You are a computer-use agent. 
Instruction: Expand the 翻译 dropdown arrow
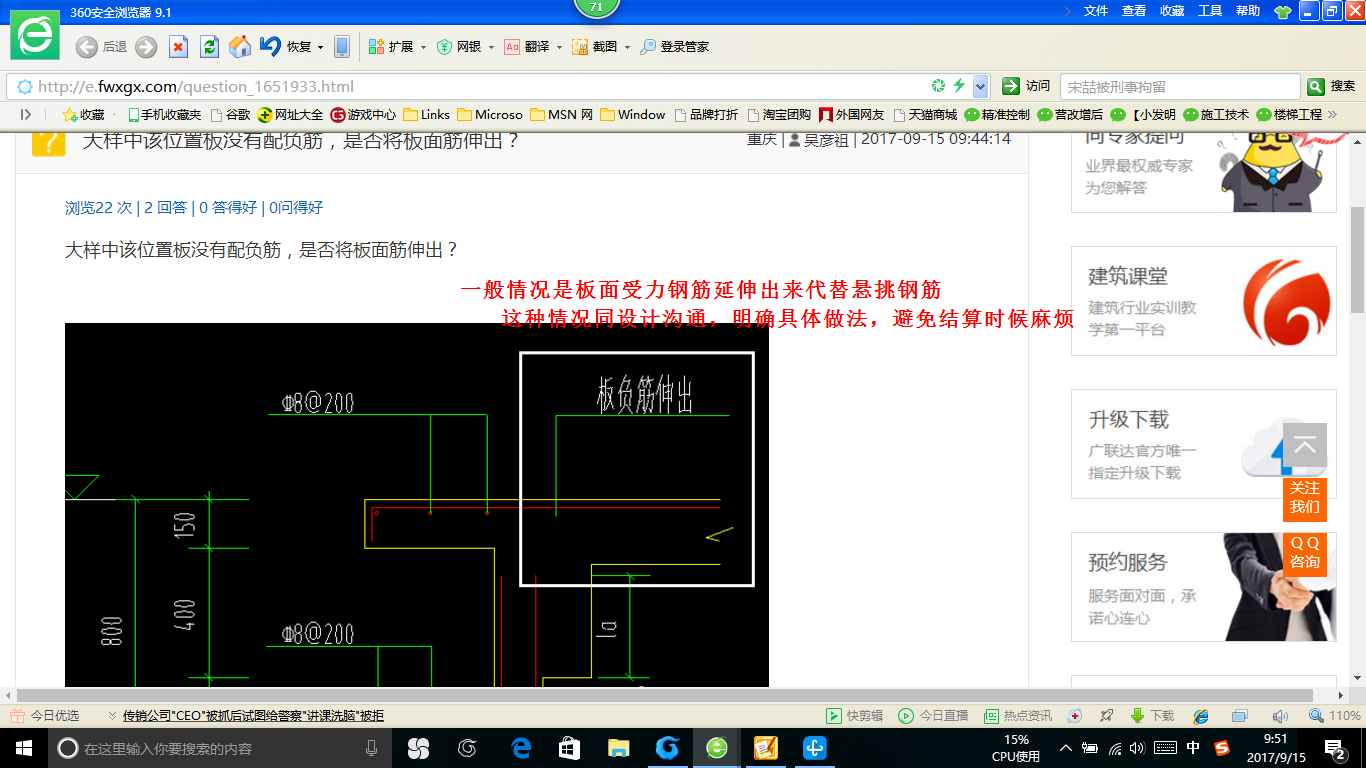click(x=559, y=47)
